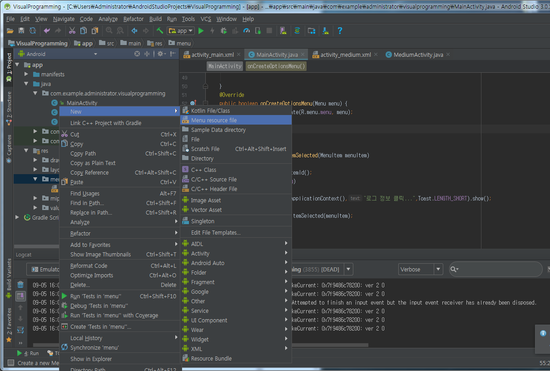Choose Show in Explorer context item

91,359
